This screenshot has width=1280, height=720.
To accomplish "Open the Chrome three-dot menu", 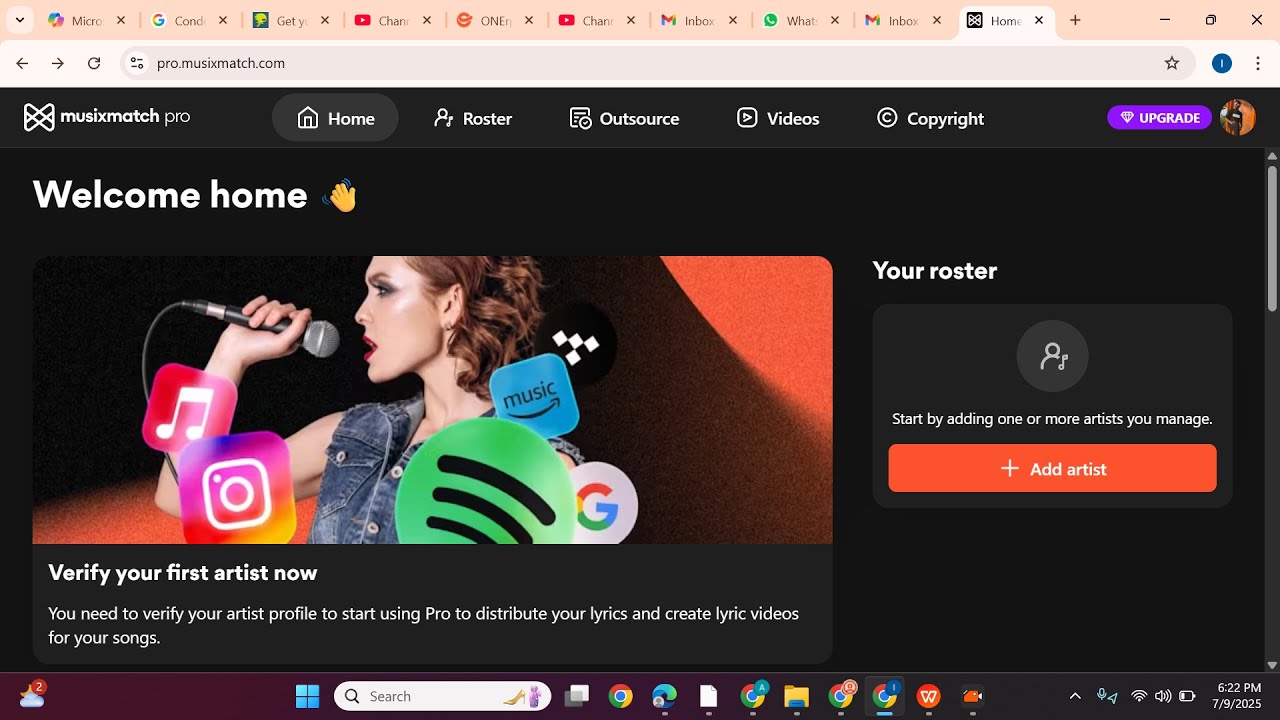I will (x=1257, y=63).
